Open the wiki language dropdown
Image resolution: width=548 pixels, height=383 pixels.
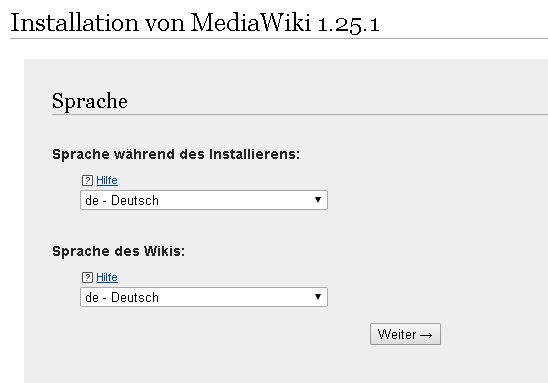[204, 297]
